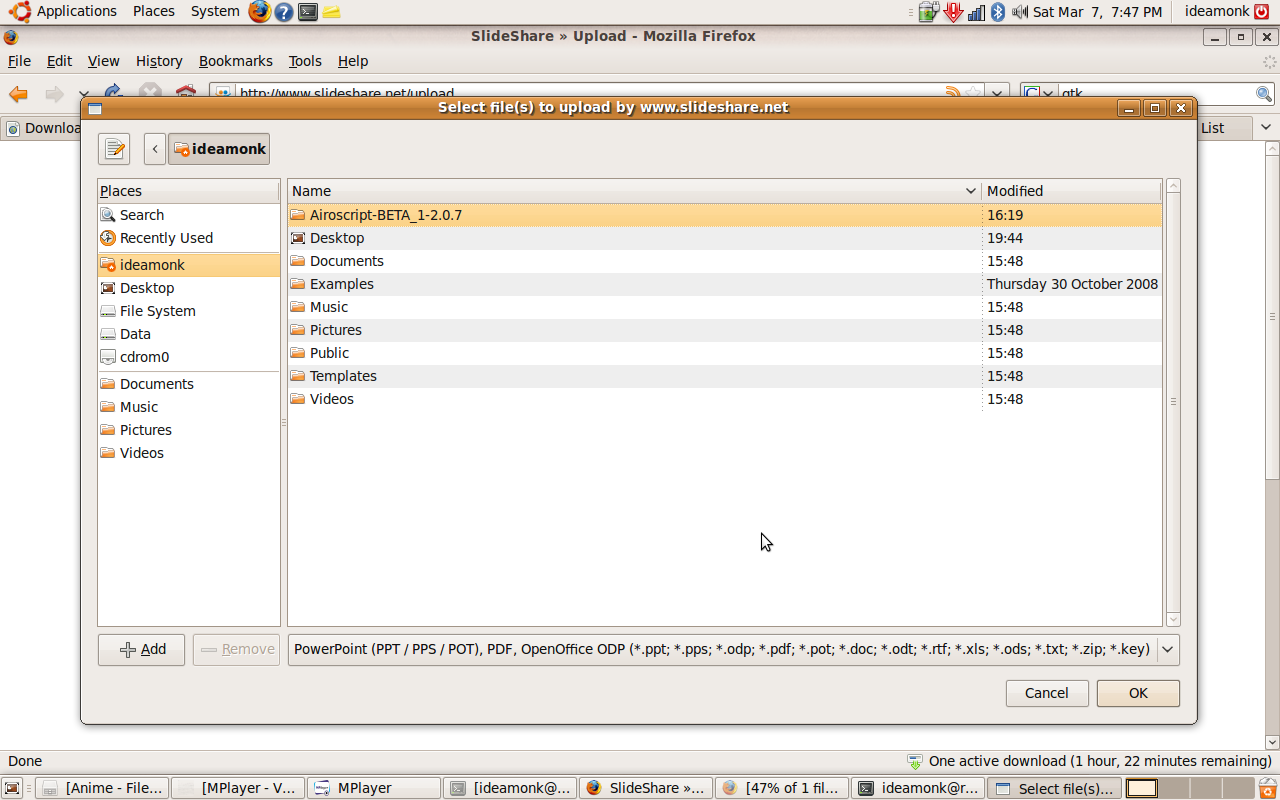Select the Templates folder in file list
This screenshot has height=800, width=1280.
(x=725, y=376)
